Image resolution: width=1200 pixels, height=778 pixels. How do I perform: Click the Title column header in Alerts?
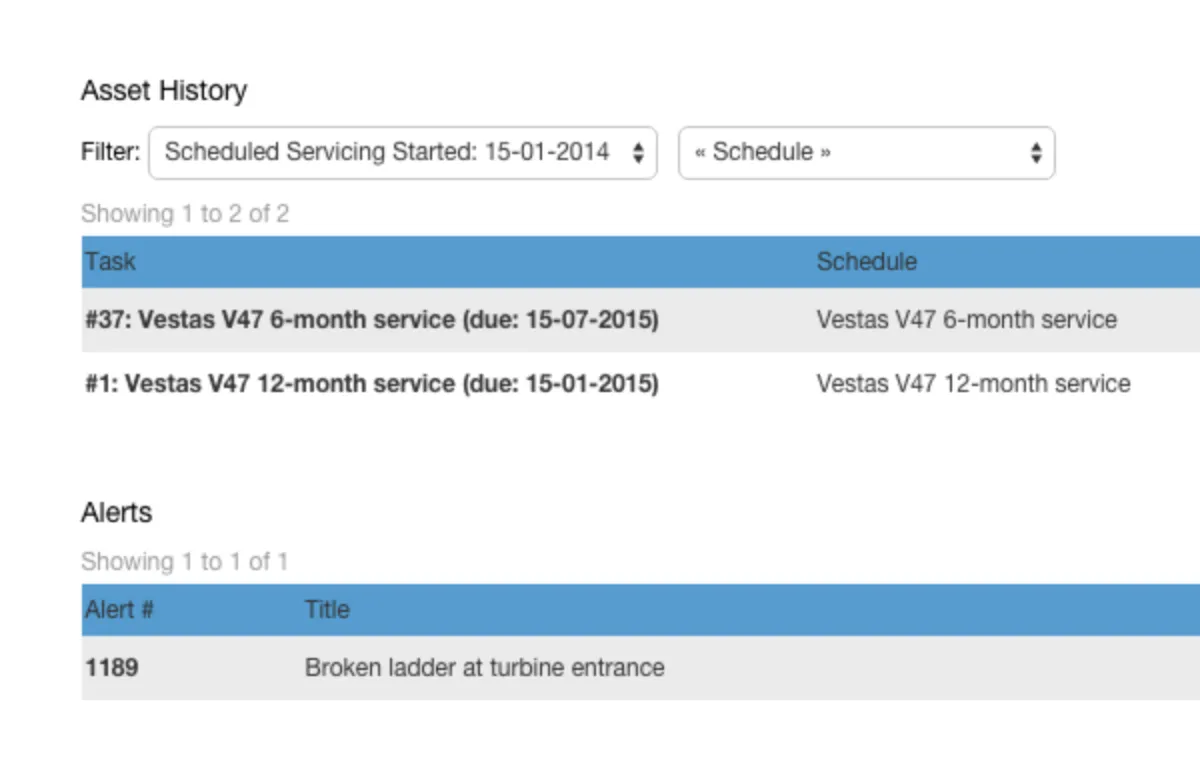pyautogui.click(x=327, y=610)
